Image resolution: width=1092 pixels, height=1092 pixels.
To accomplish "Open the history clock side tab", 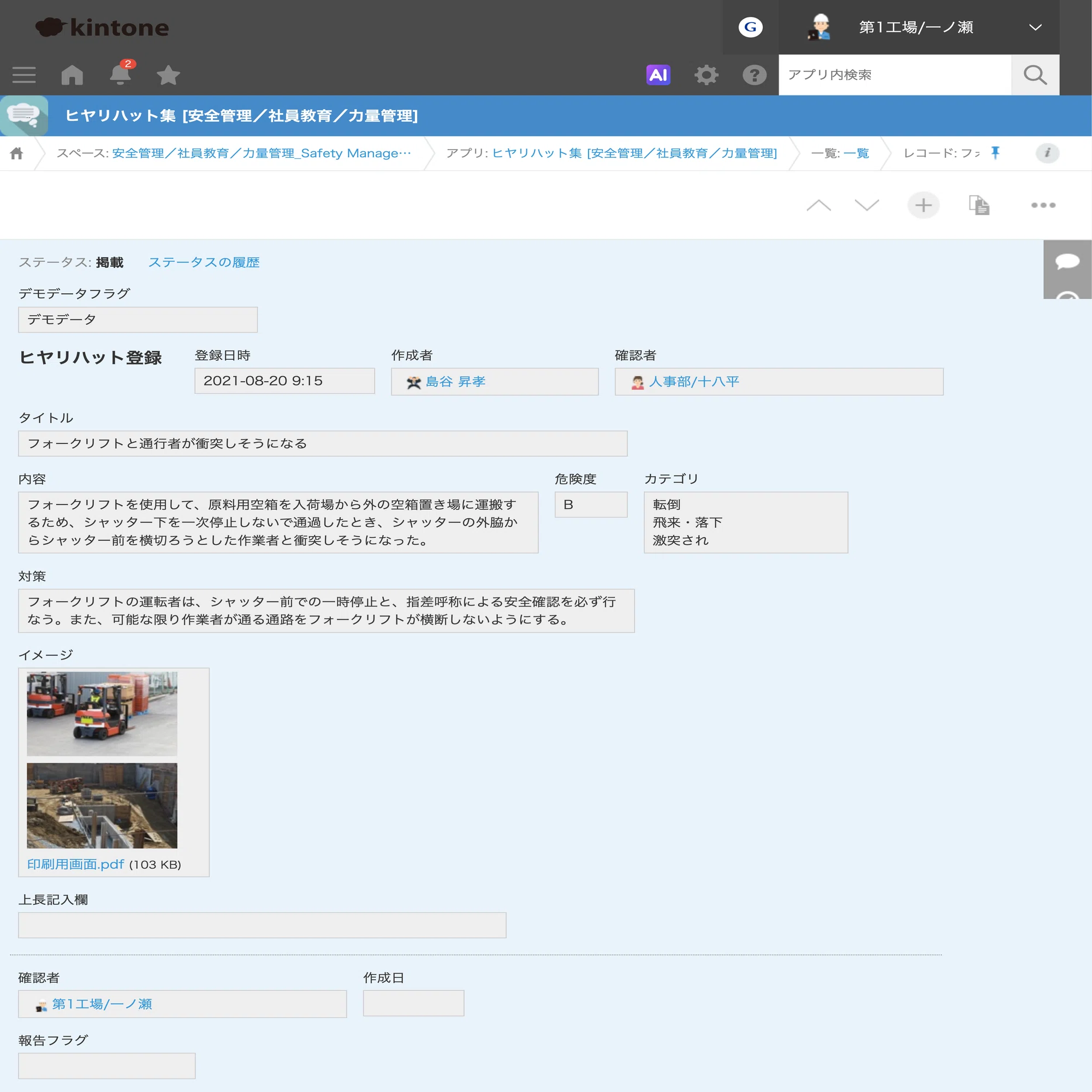I will [x=1067, y=294].
